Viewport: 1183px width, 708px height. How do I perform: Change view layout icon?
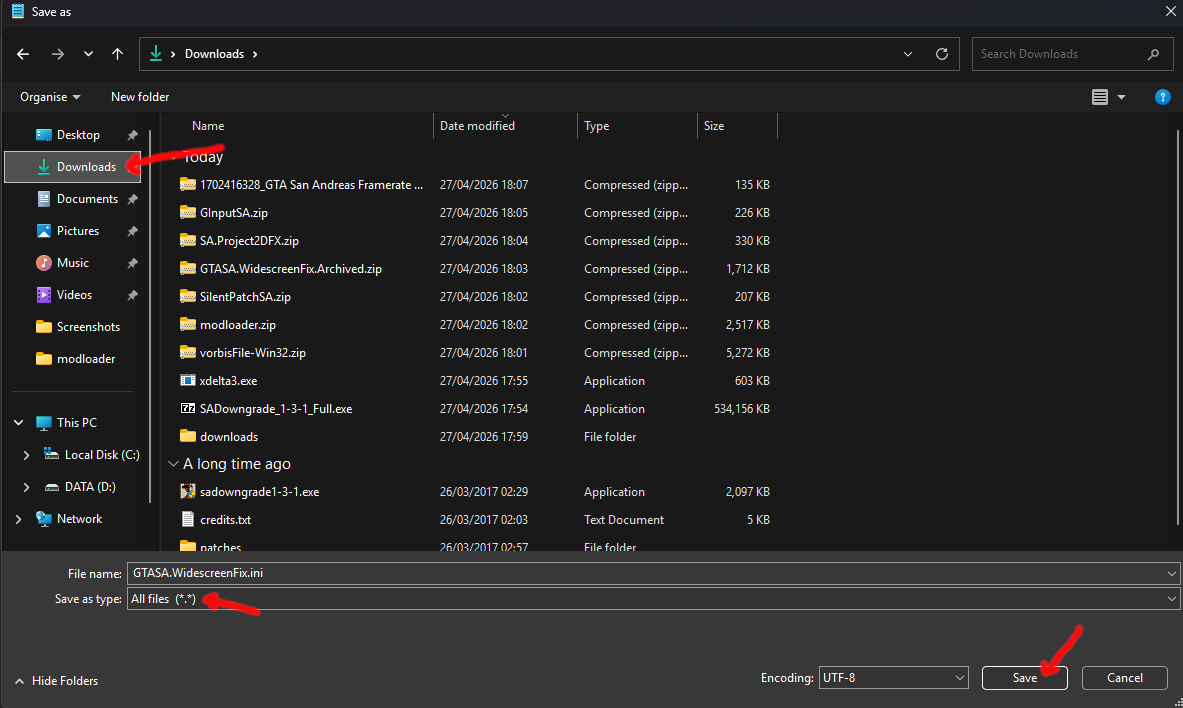pos(1100,97)
